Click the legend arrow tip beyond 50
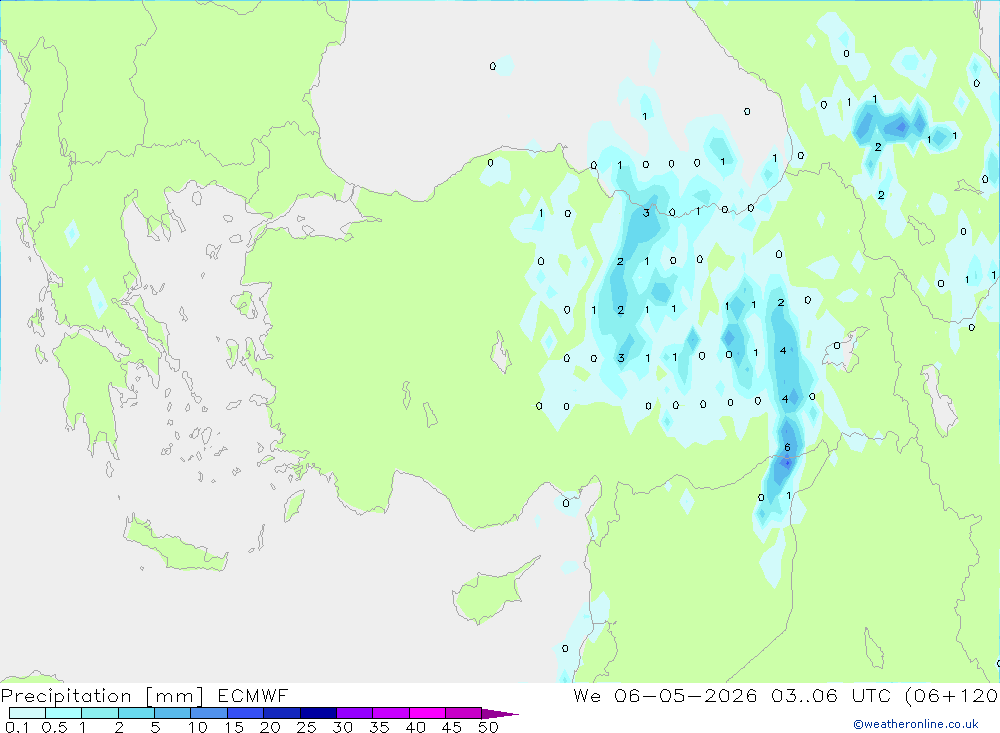 click(x=501, y=714)
